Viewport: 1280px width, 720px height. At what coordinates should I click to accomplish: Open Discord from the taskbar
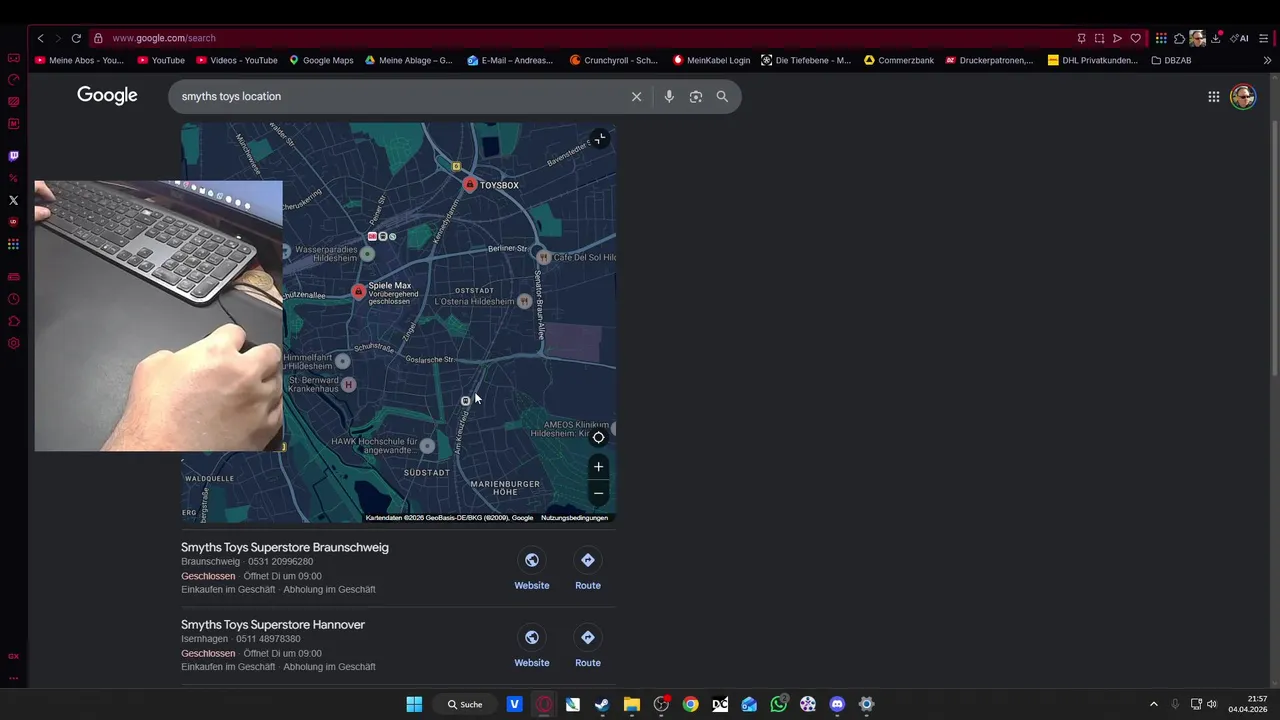[x=837, y=704]
